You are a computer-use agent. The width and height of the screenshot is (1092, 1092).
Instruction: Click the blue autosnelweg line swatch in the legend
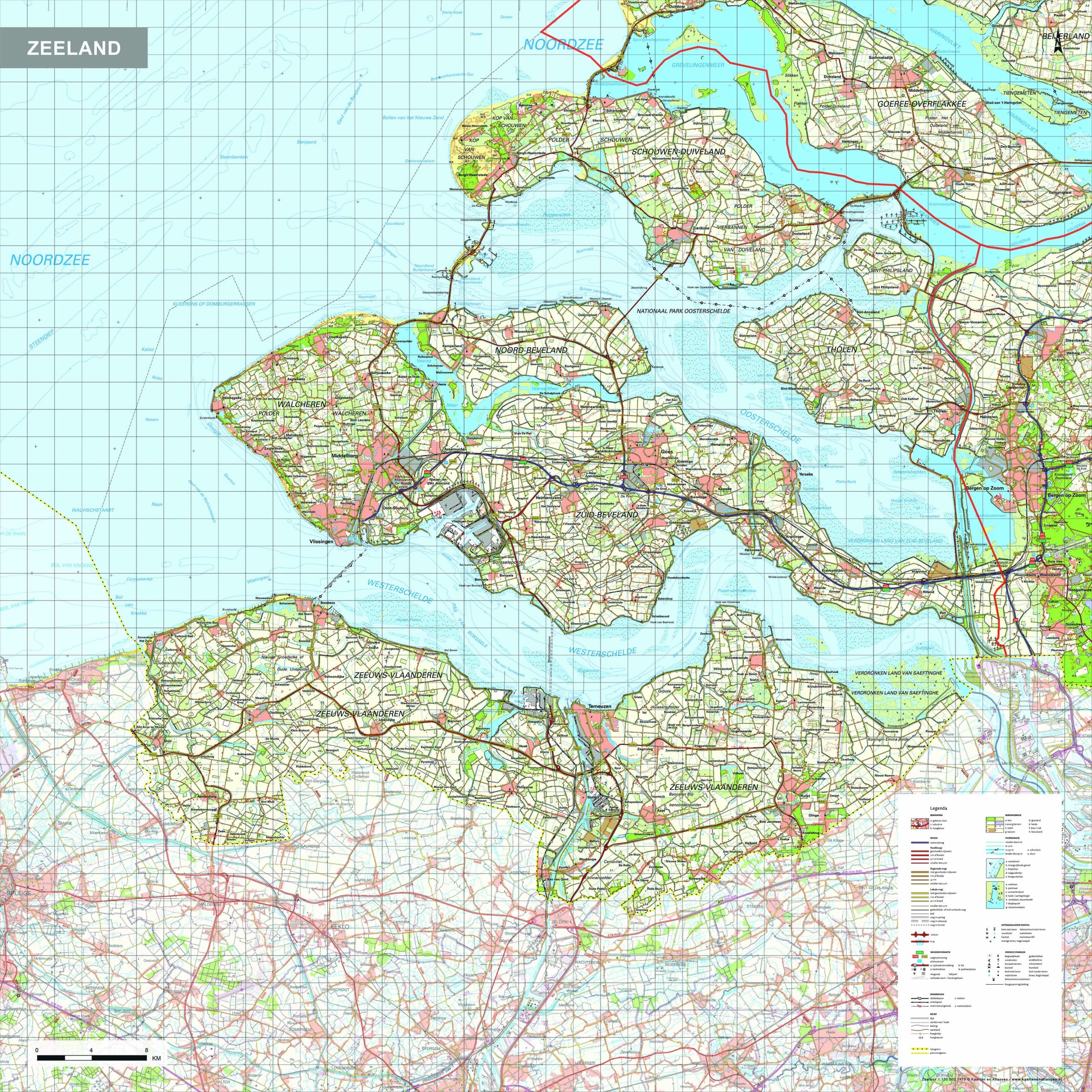(x=920, y=843)
